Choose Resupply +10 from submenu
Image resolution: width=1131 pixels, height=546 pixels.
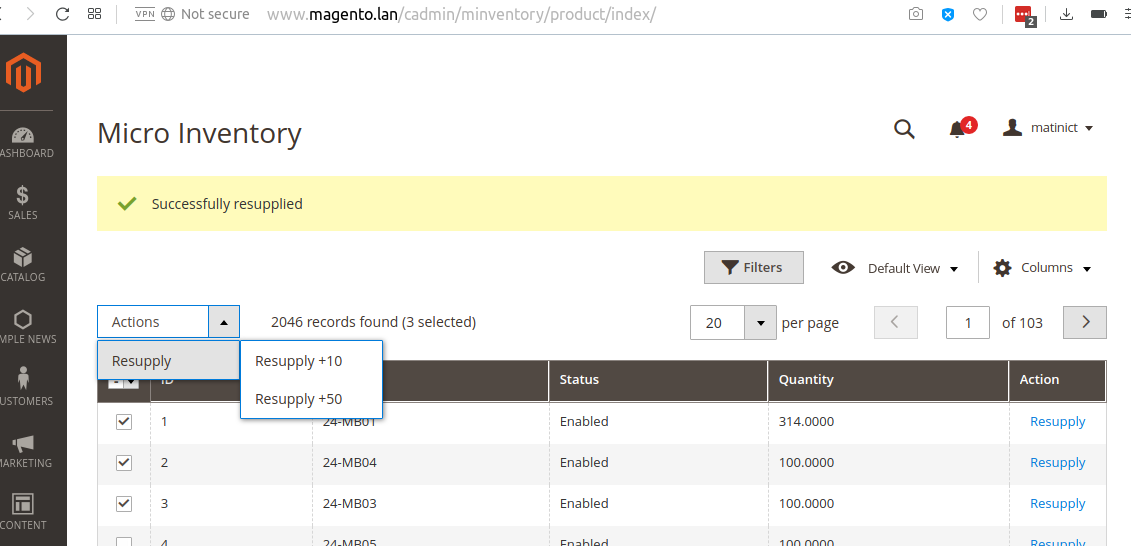point(298,361)
